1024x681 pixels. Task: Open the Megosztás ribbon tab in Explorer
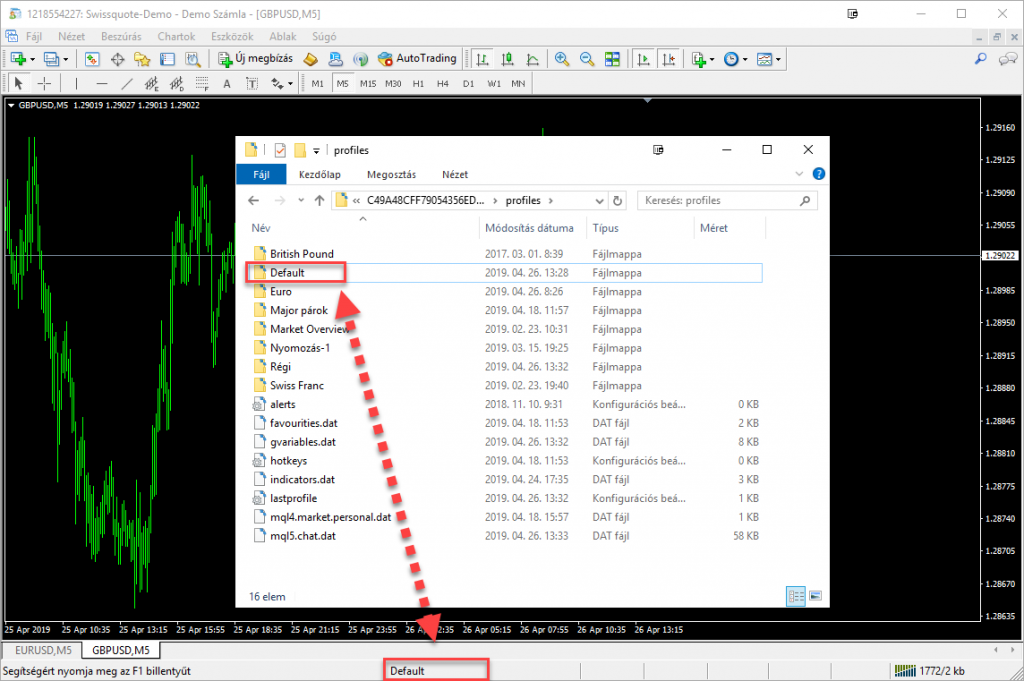pyautogui.click(x=391, y=174)
